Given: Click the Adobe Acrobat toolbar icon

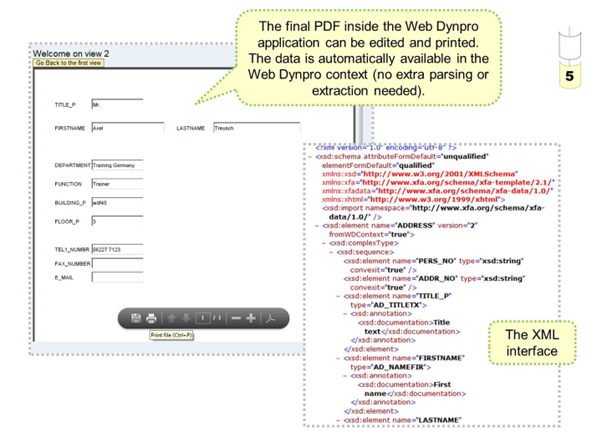Looking at the screenshot, I should tap(271, 318).
